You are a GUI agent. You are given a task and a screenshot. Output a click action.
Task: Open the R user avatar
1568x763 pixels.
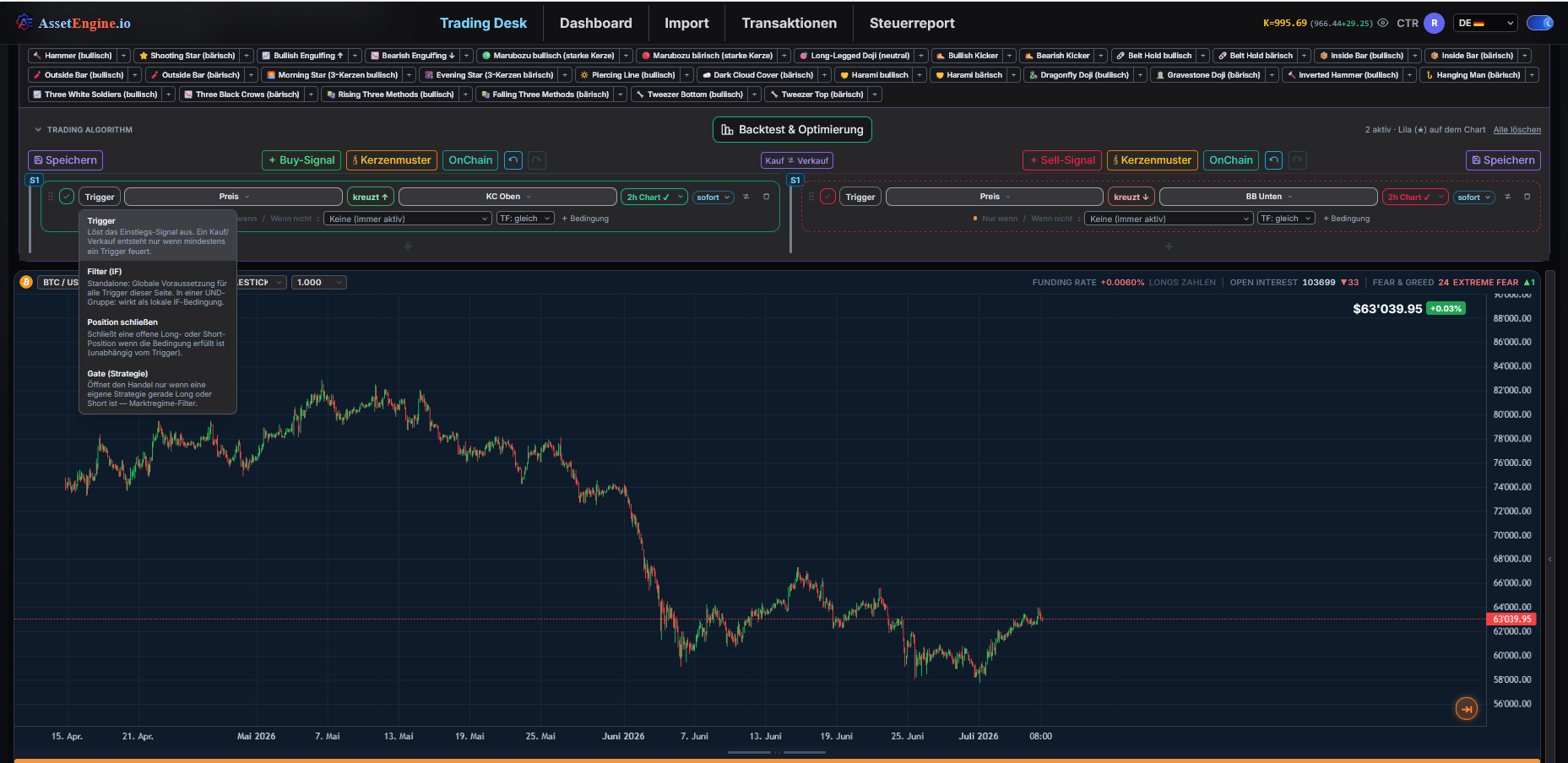pyautogui.click(x=1434, y=23)
